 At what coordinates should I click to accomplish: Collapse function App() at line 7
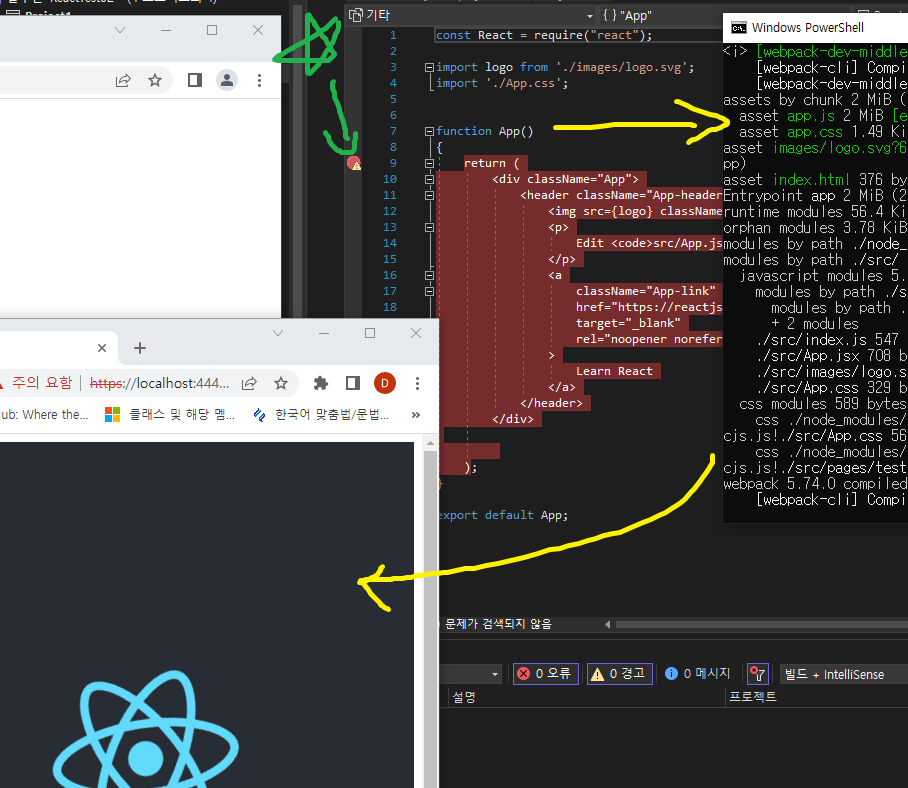tap(429, 131)
